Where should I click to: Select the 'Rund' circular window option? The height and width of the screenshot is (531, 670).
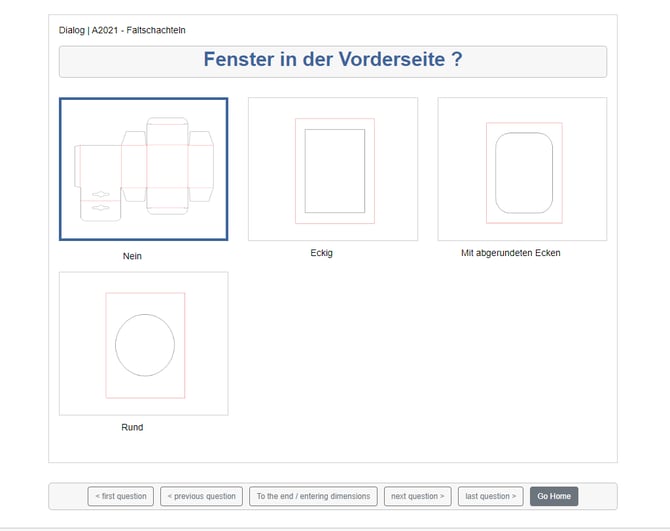(x=144, y=343)
